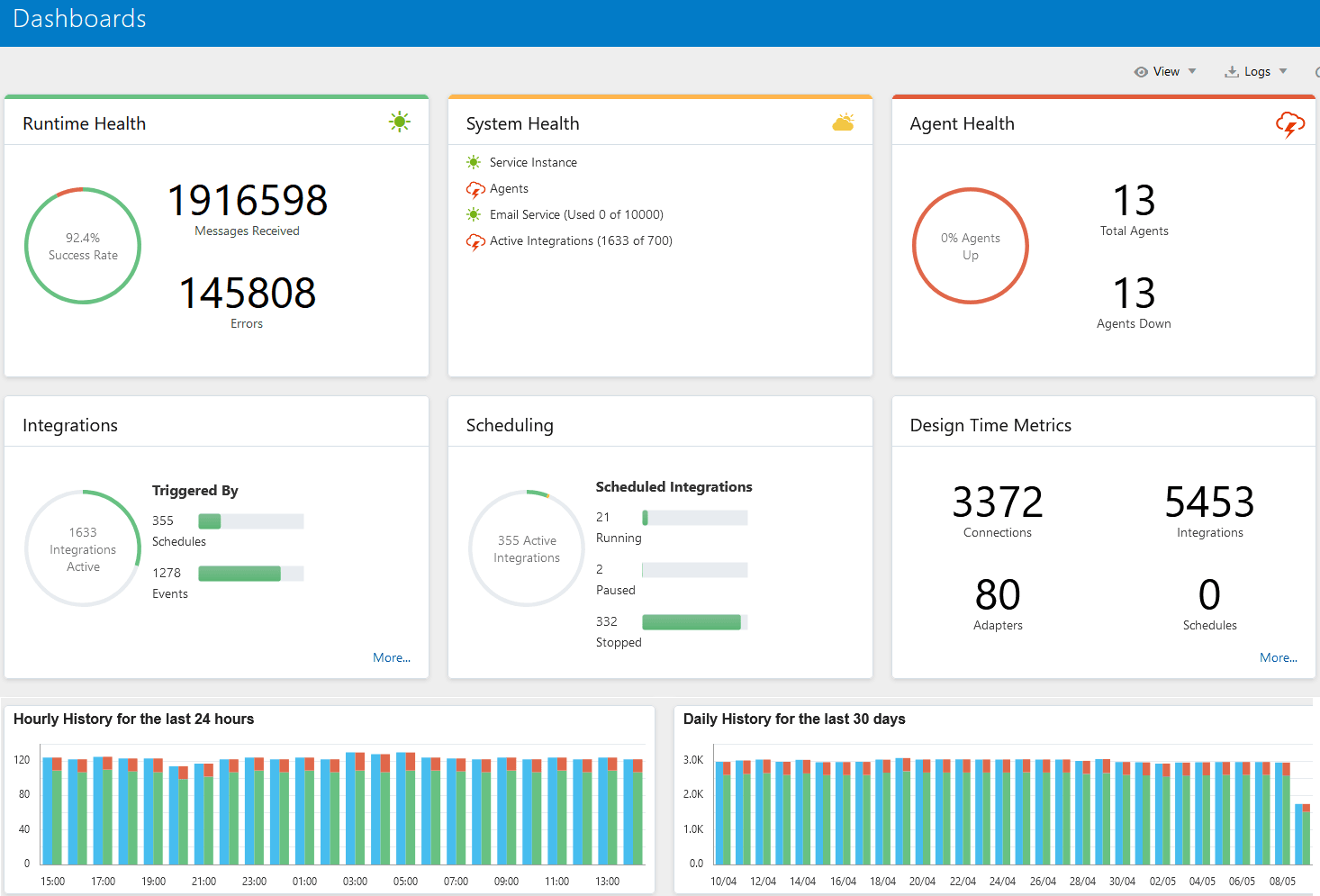Click Active Integrations (1633 of 700) entry
The height and width of the screenshot is (896, 1320).
581,240
